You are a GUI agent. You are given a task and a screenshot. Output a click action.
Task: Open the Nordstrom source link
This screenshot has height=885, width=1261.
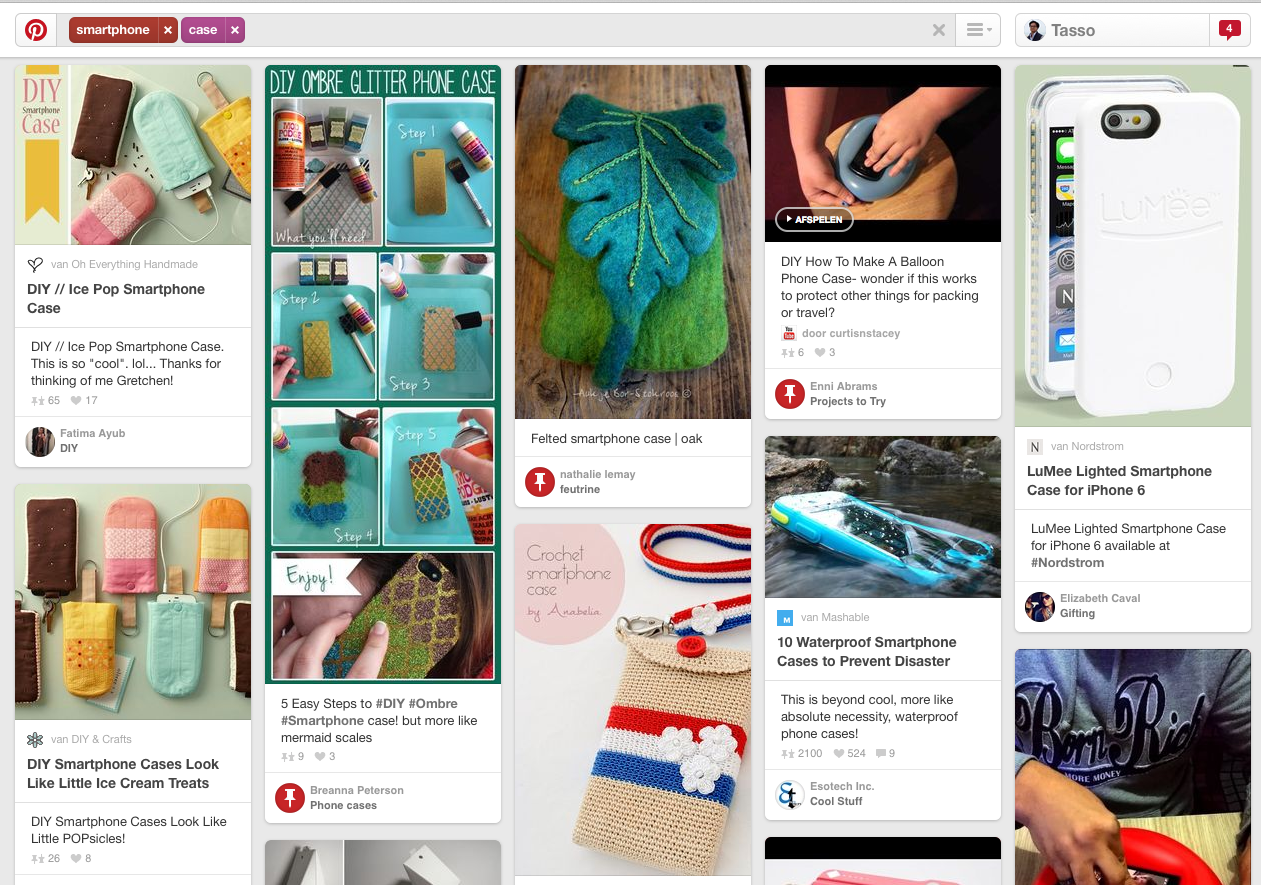[x=1087, y=446]
